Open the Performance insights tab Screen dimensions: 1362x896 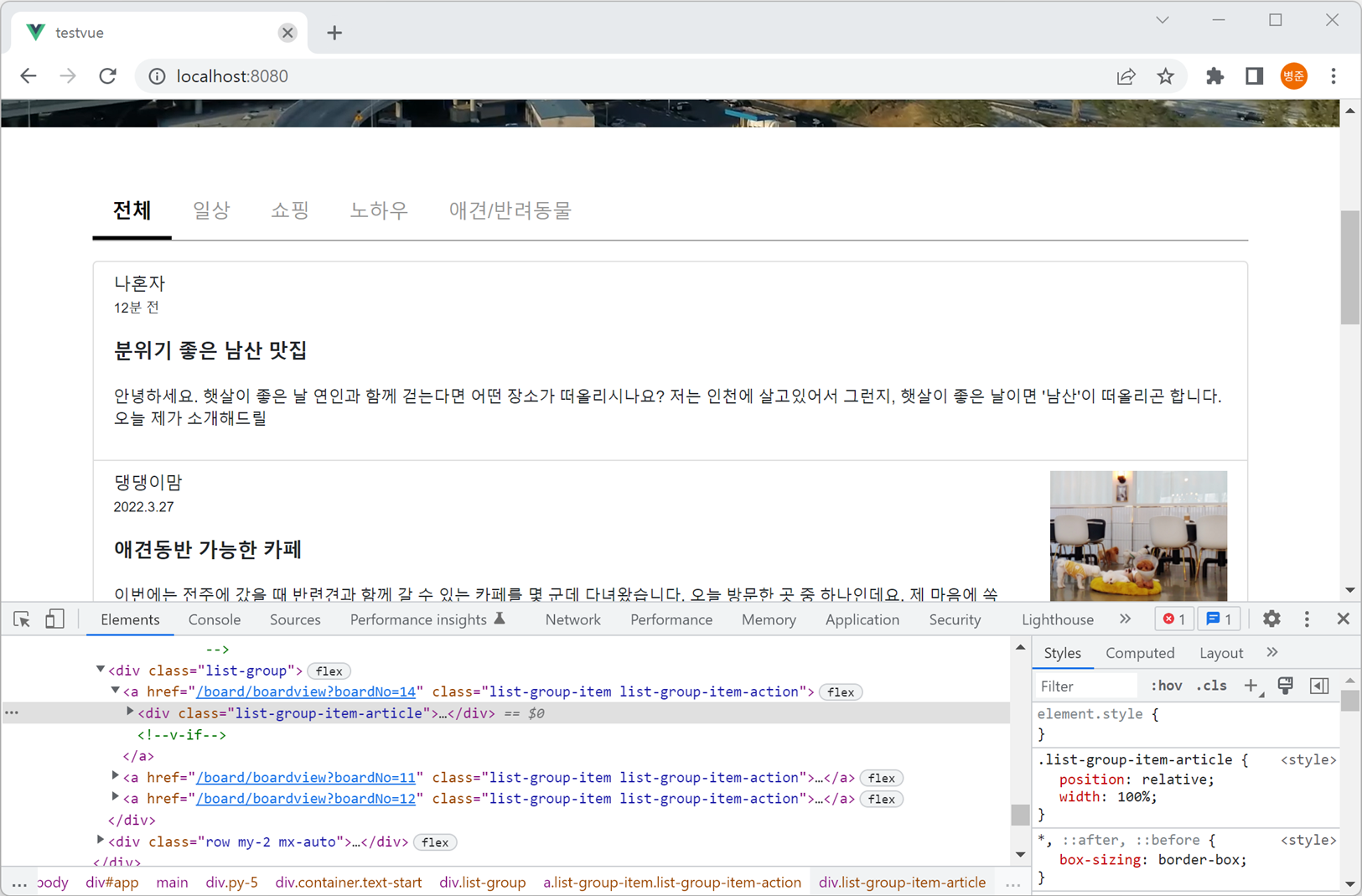427,619
